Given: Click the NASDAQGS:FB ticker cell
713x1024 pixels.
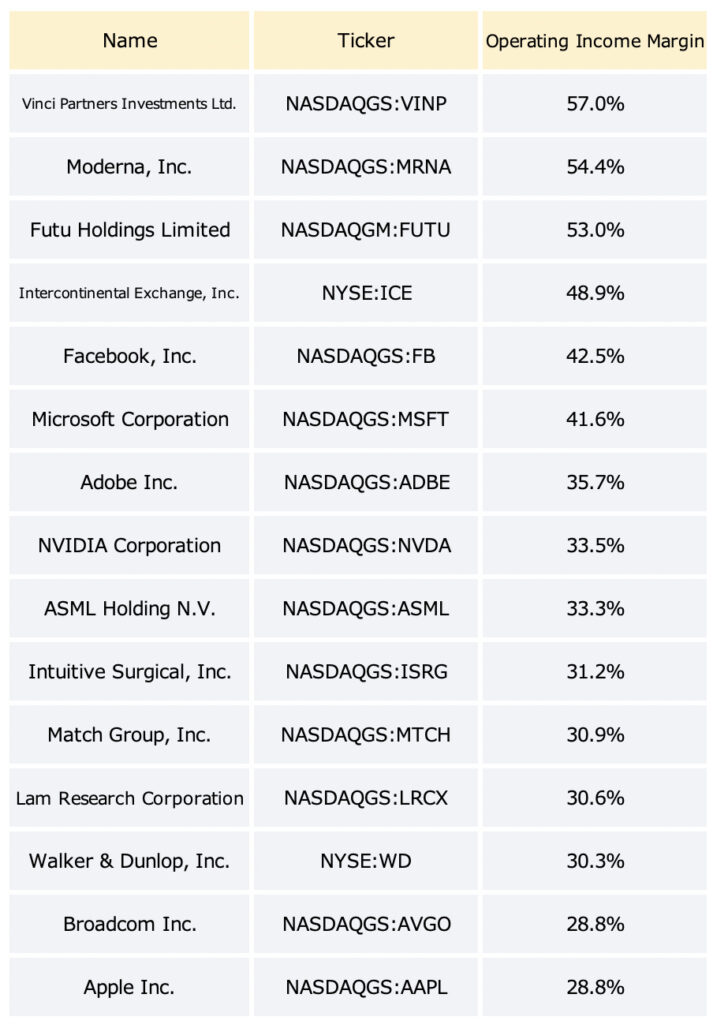Looking at the screenshot, I should [x=366, y=356].
